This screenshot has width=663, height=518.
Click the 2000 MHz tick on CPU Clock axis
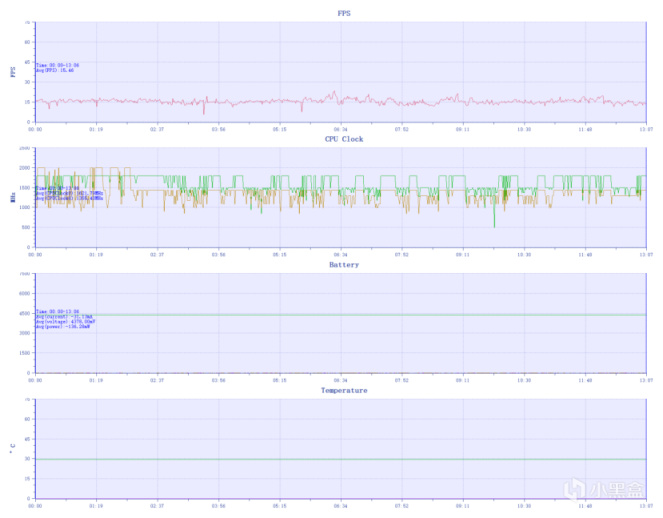click(x=25, y=168)
